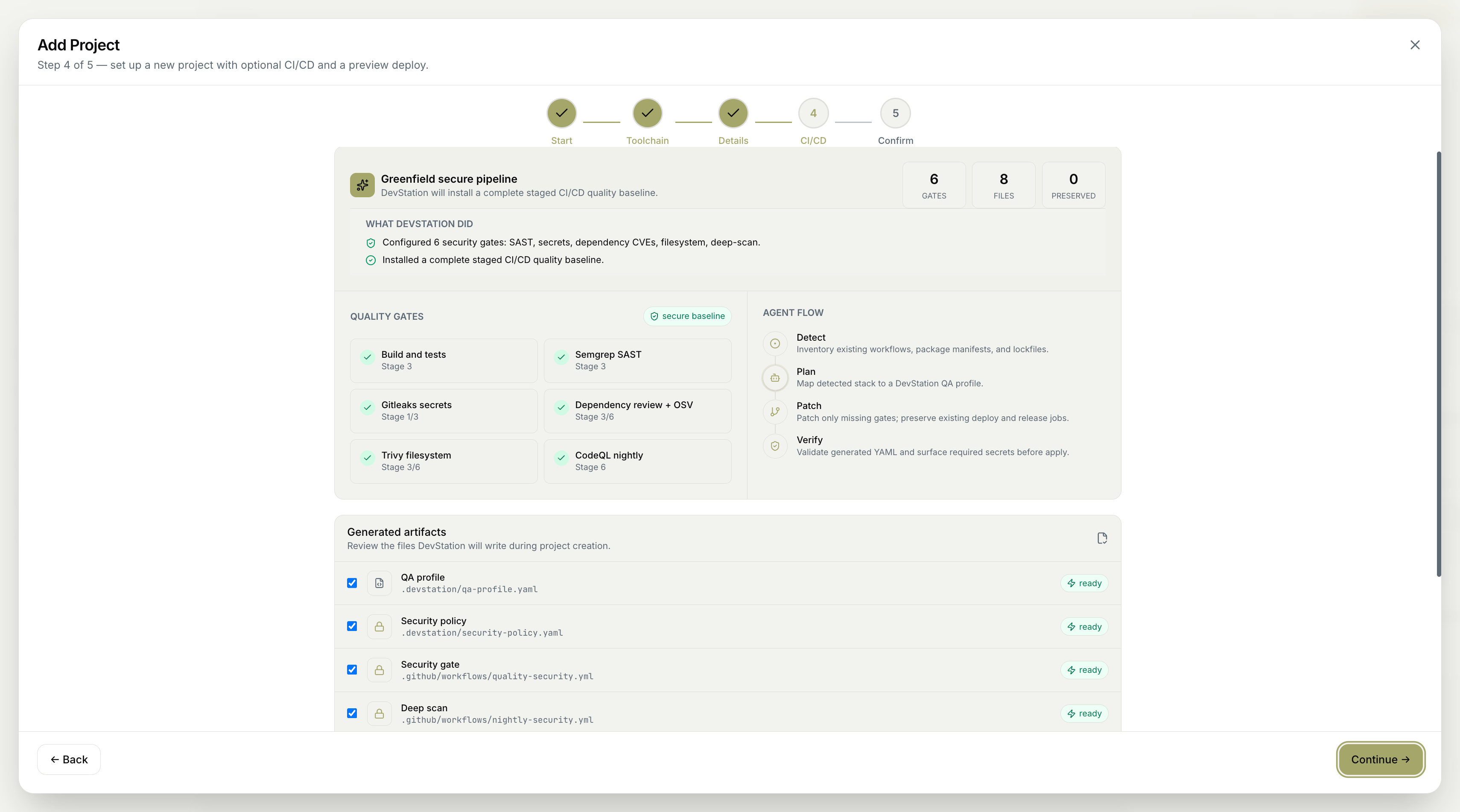Click the path .devstation/qa-profile.yaml
This screenshot has height=812, width=1460.
pyautogui.click(x=469, y=589)
